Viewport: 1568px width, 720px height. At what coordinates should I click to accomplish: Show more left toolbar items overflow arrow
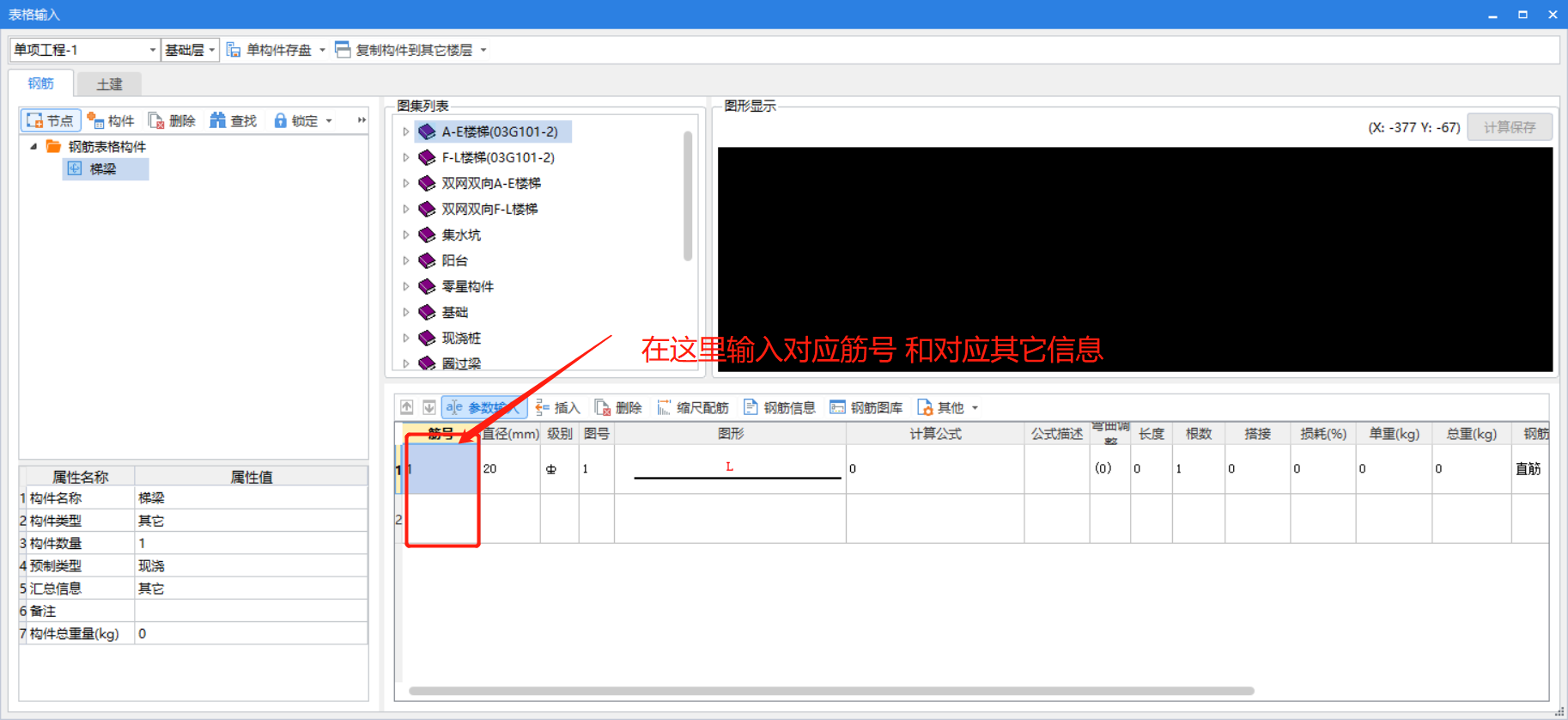pos(362,120)
